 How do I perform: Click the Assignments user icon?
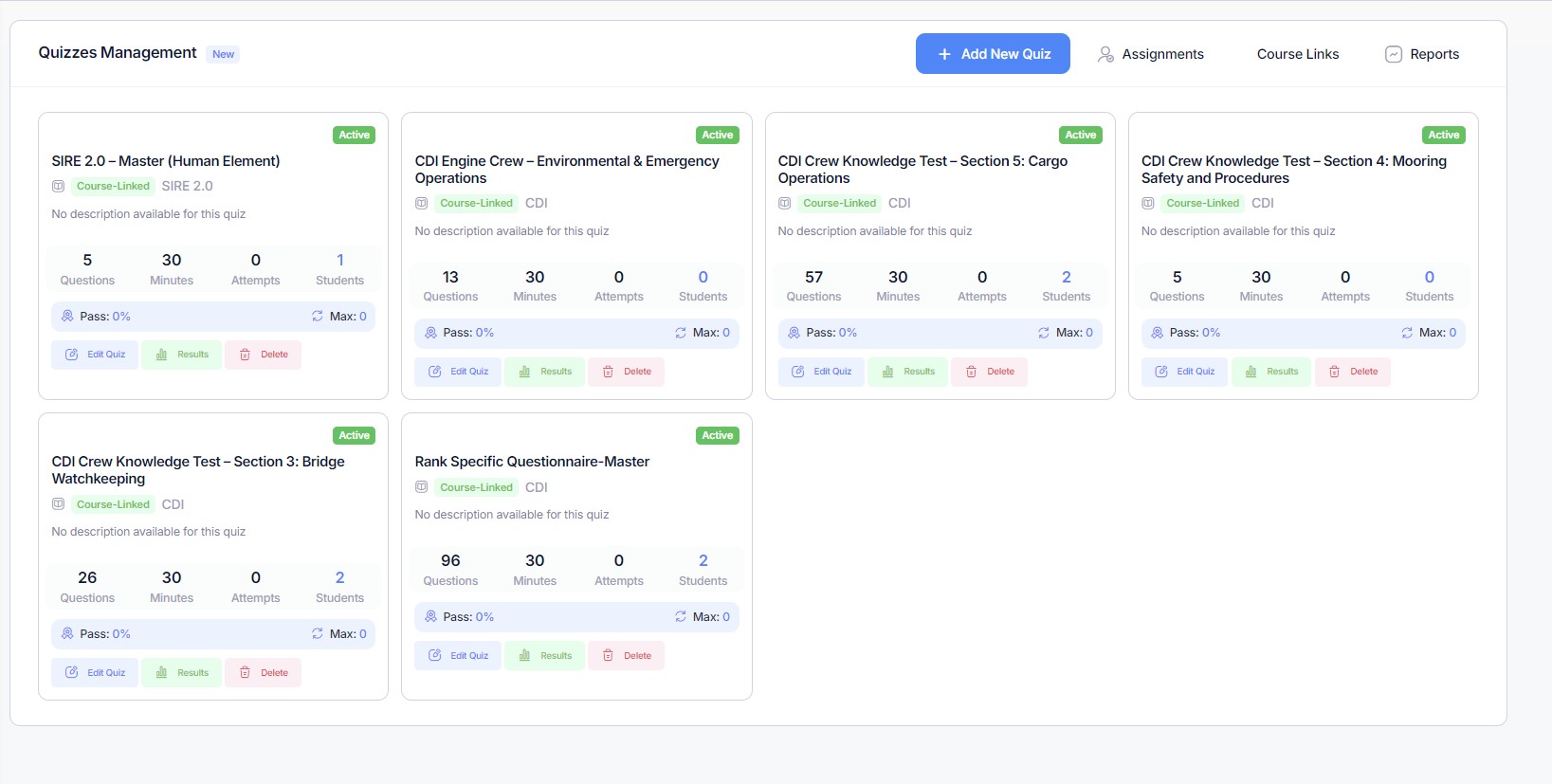(1105, 54)
